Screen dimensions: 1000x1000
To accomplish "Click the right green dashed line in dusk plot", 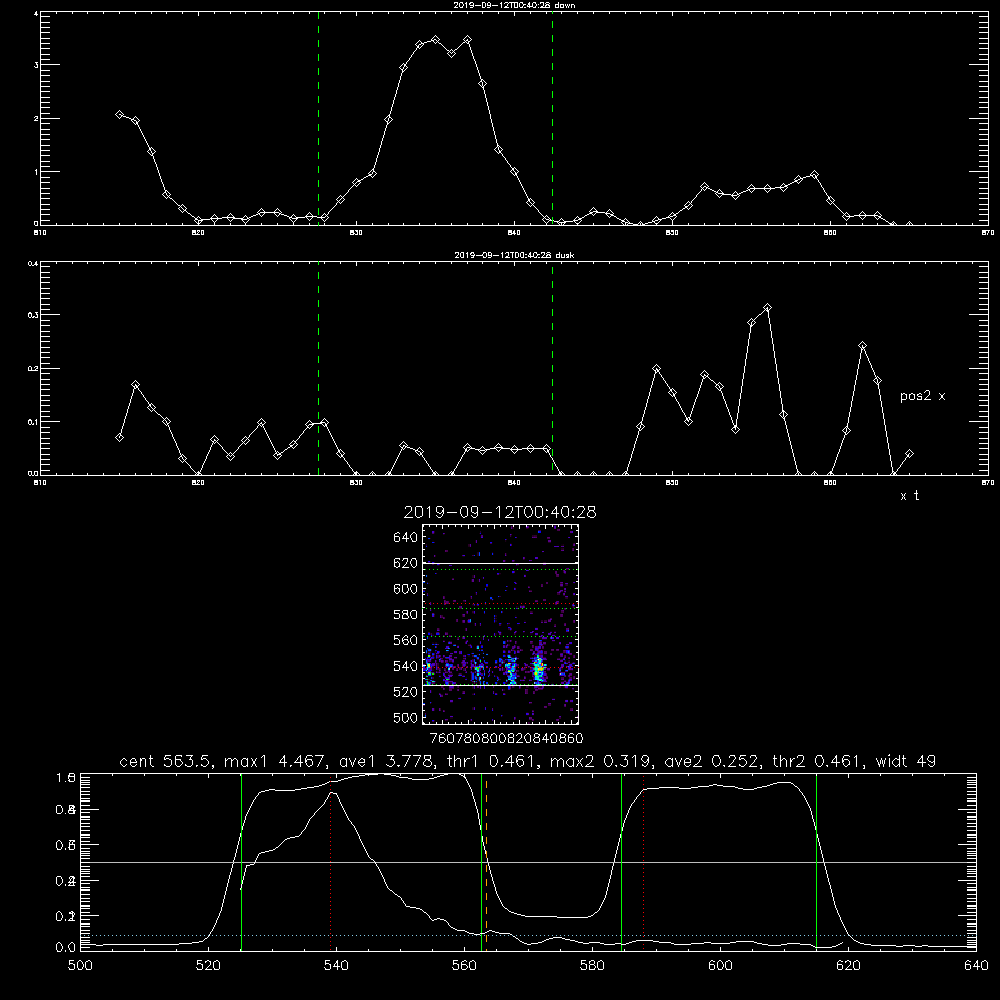I will (x=552, y=369).
